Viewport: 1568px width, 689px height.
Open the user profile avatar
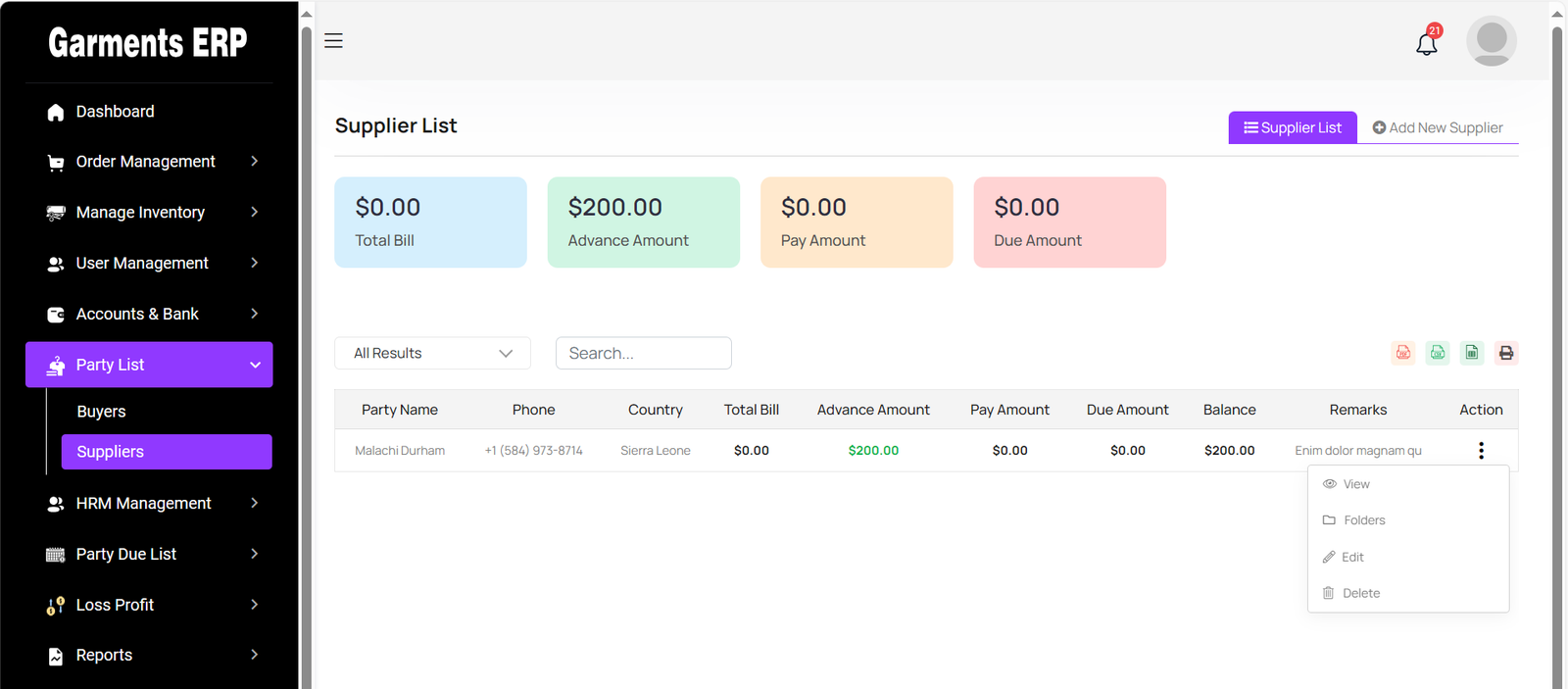[1491, 41]
